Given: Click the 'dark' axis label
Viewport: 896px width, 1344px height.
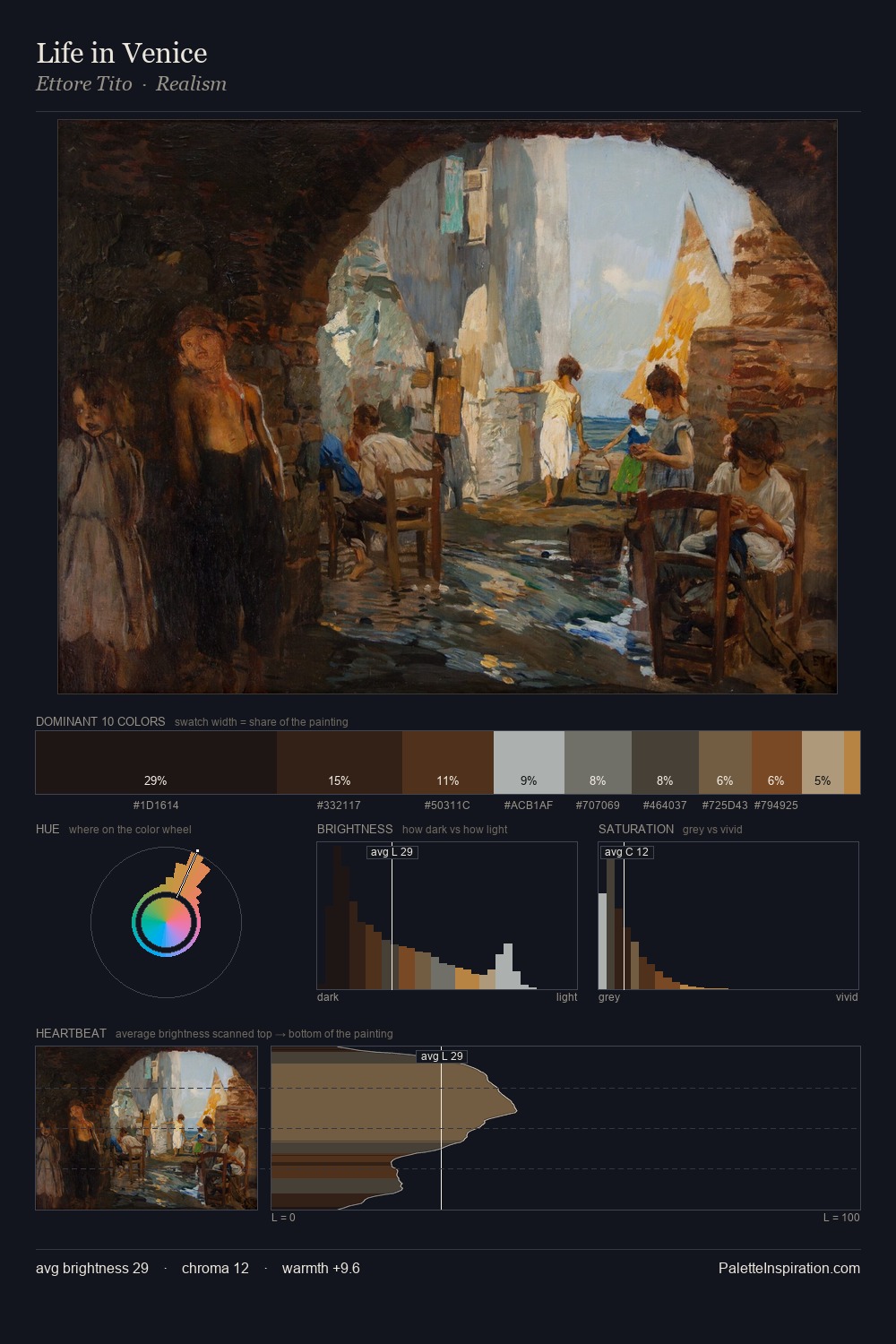Looking at the screenshot, I should [x=328, y=997].
